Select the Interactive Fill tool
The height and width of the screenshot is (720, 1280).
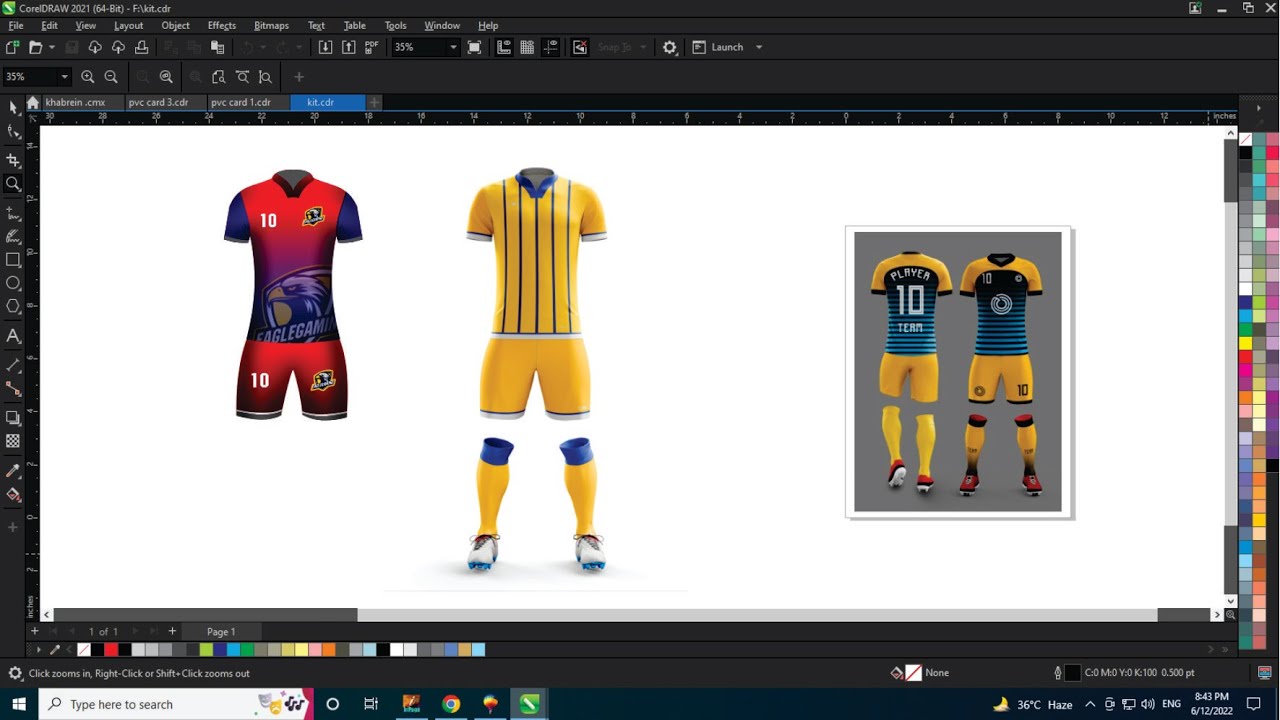[13, 495]
